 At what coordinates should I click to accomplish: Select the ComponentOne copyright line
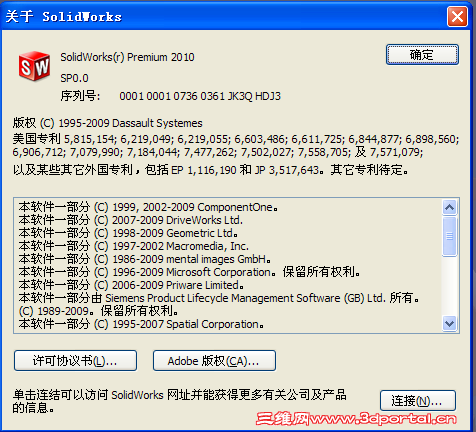point(148,207)
